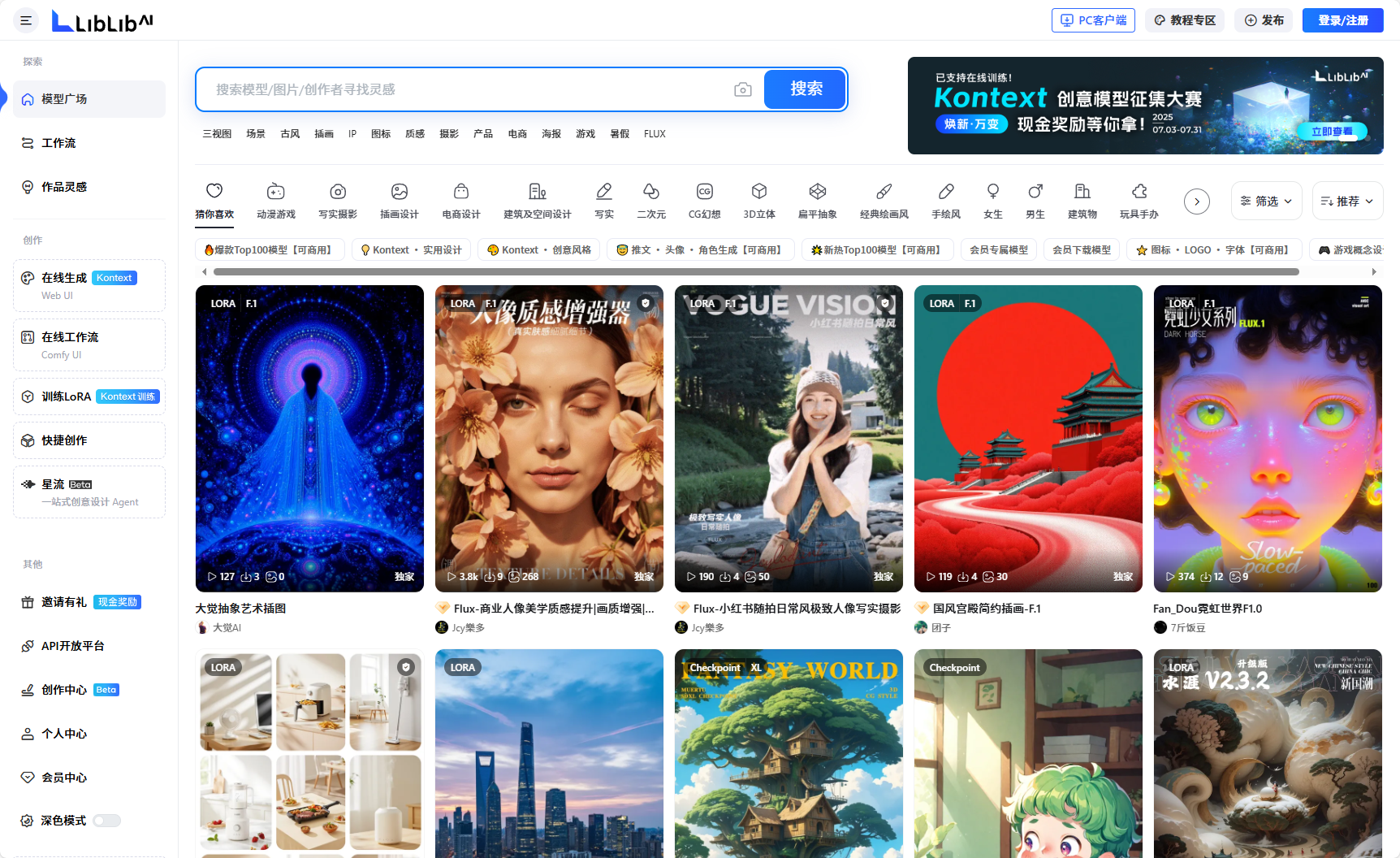Screen dimensions: 1400x858
Task: Open the 推荐 sort dropdown
Action: (1348, 201)
